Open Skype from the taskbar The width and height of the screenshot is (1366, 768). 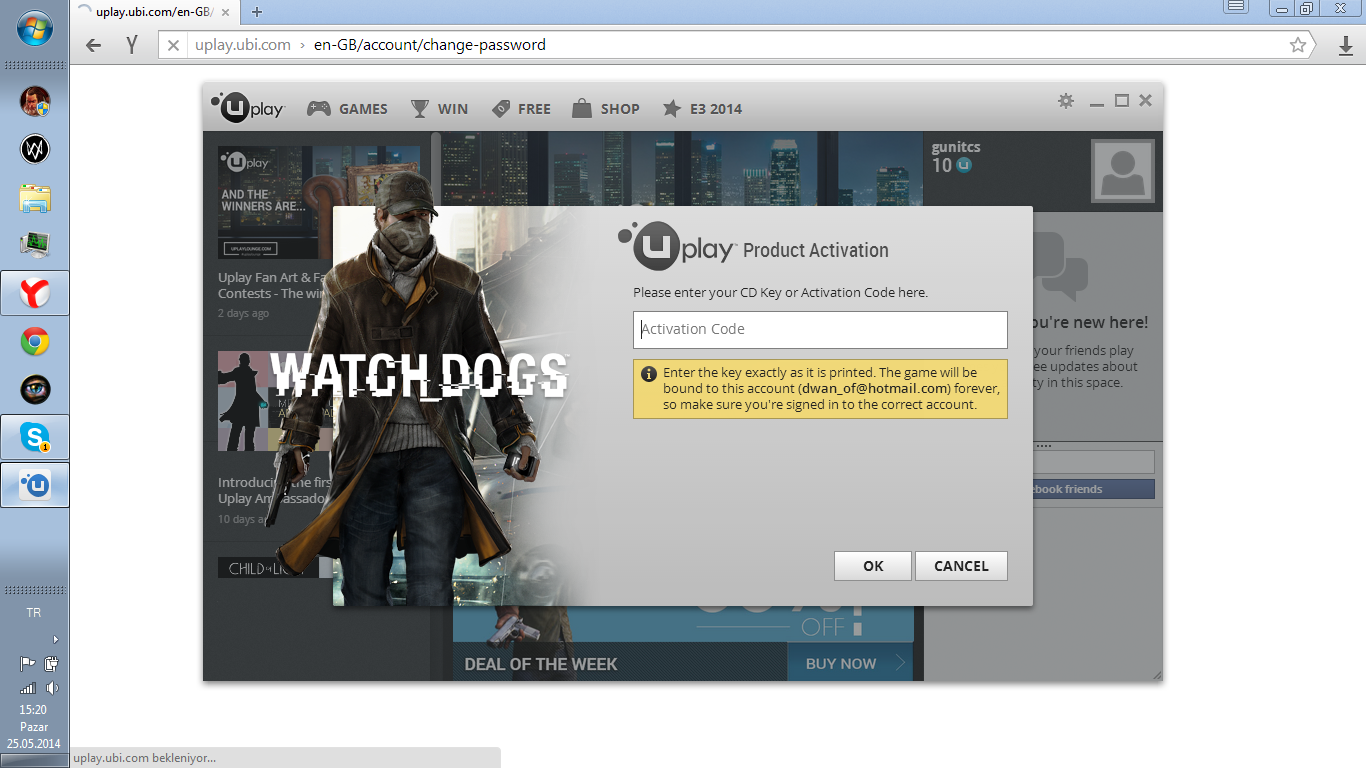click(x=35, y=437)
